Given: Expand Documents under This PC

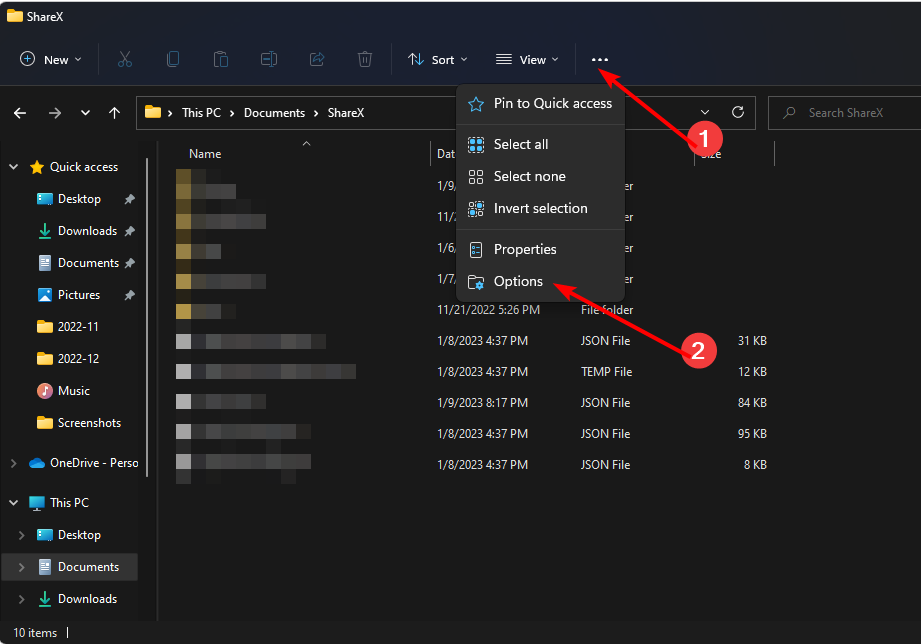Looking at the screenshot, I should (x=22, y=567).
